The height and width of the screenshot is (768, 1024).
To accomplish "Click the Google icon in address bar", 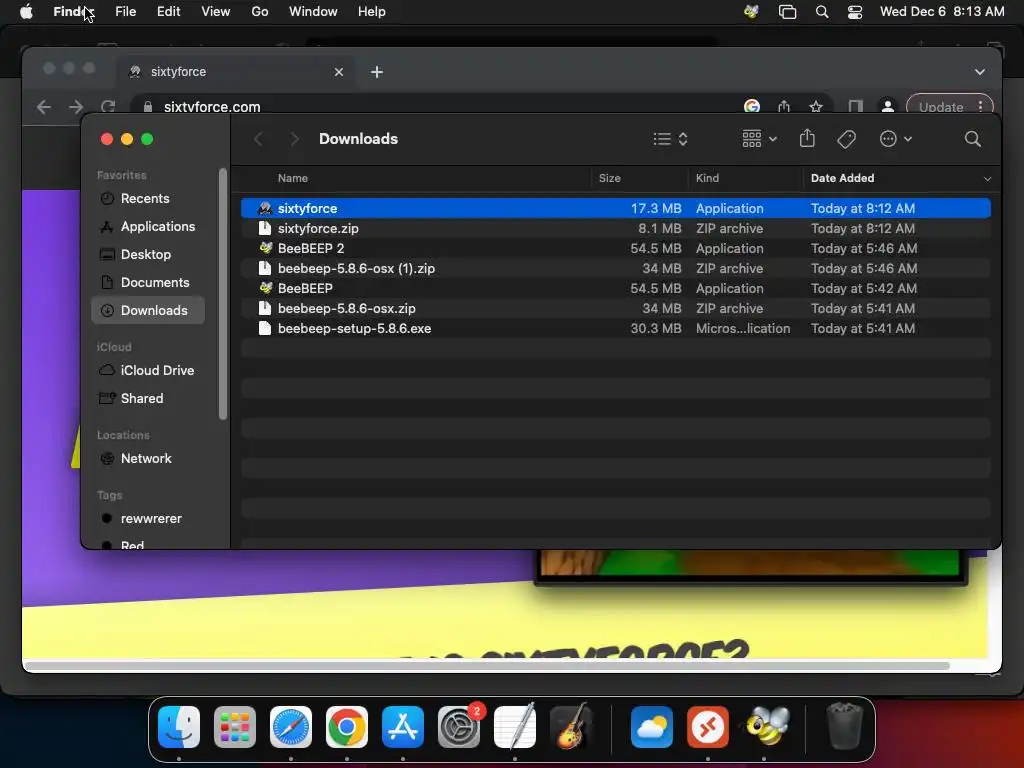I will (x=752, y=106).
